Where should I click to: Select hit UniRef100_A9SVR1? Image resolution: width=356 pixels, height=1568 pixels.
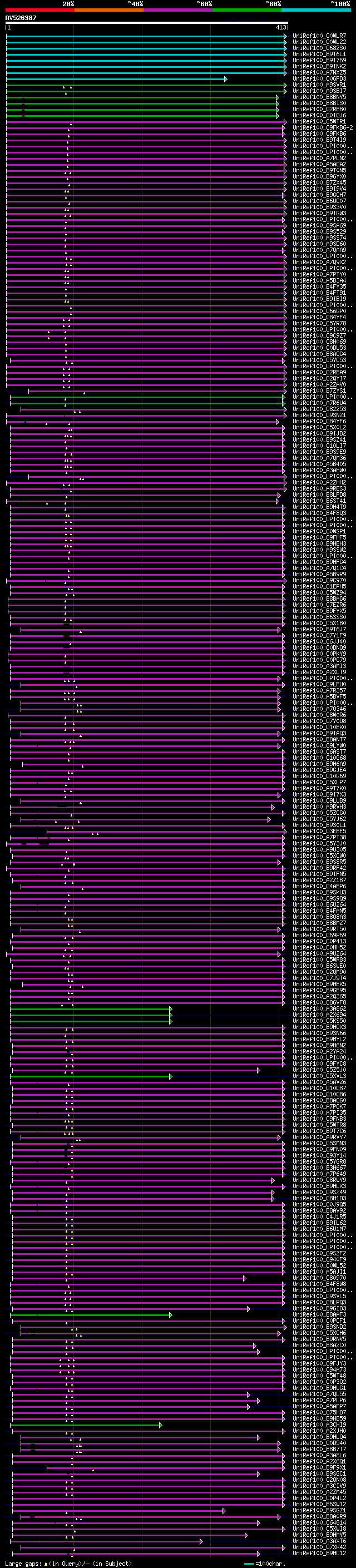319,85
